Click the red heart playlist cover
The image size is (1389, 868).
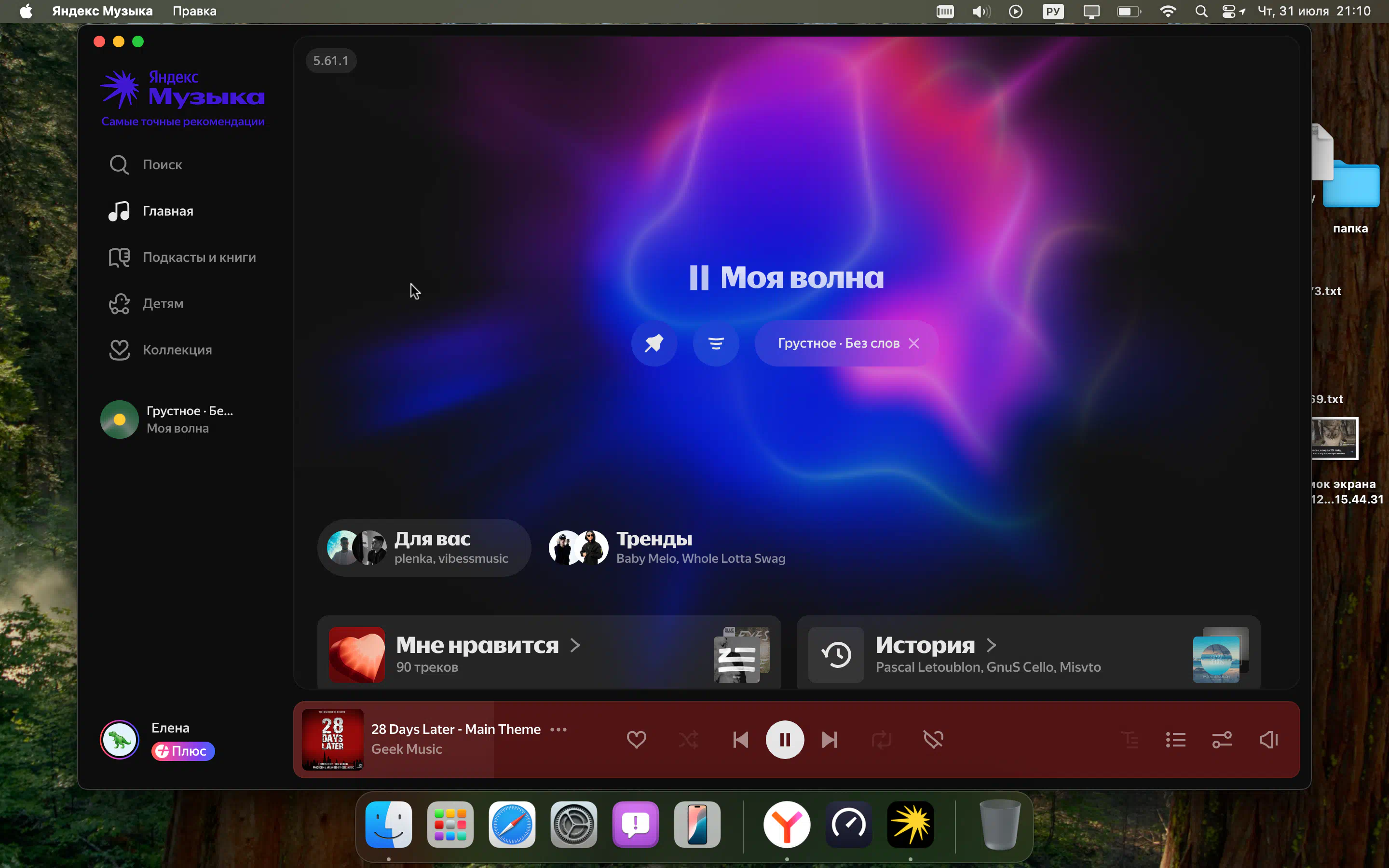(356, 654)
